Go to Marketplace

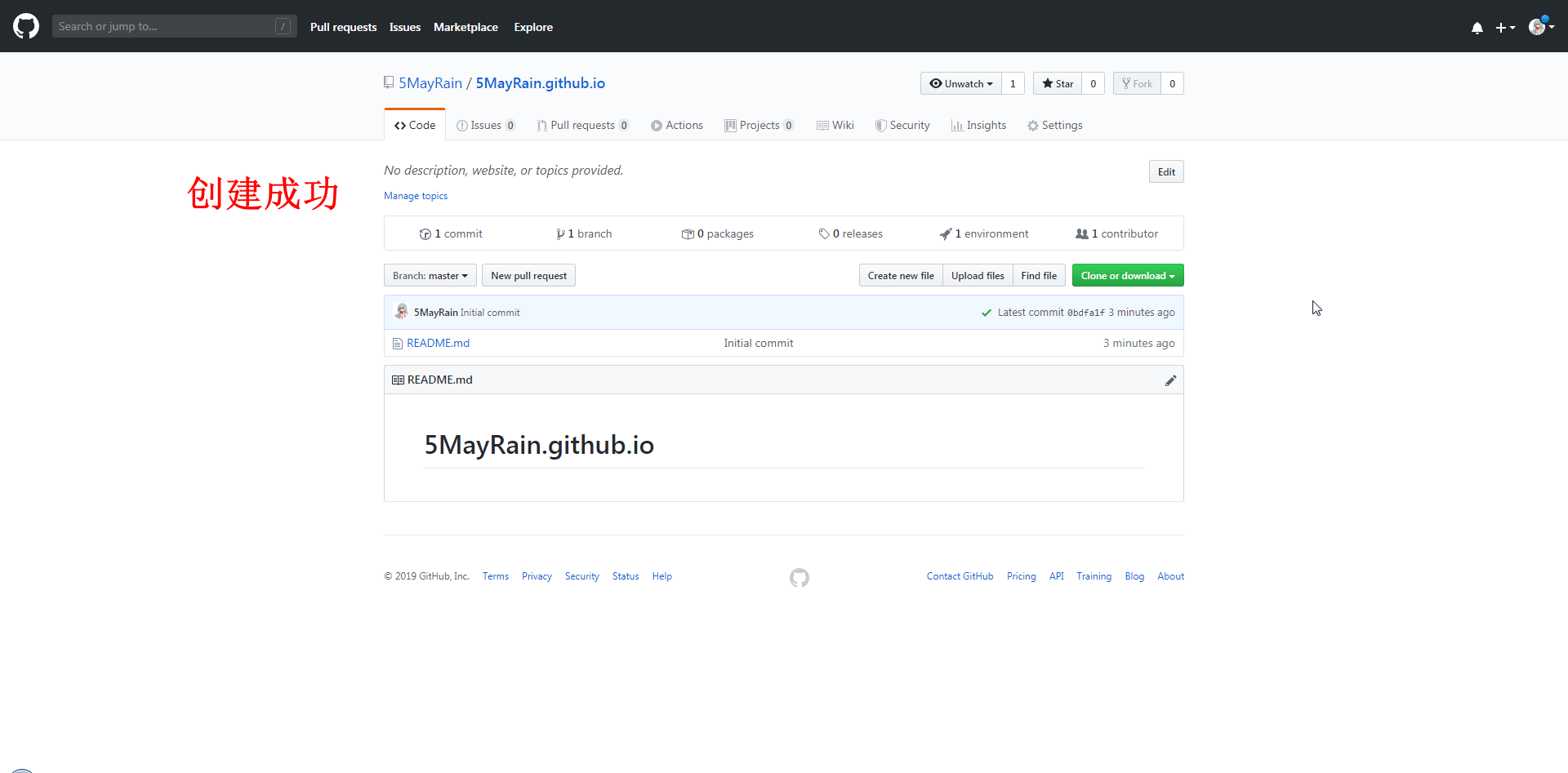point(465,27)
